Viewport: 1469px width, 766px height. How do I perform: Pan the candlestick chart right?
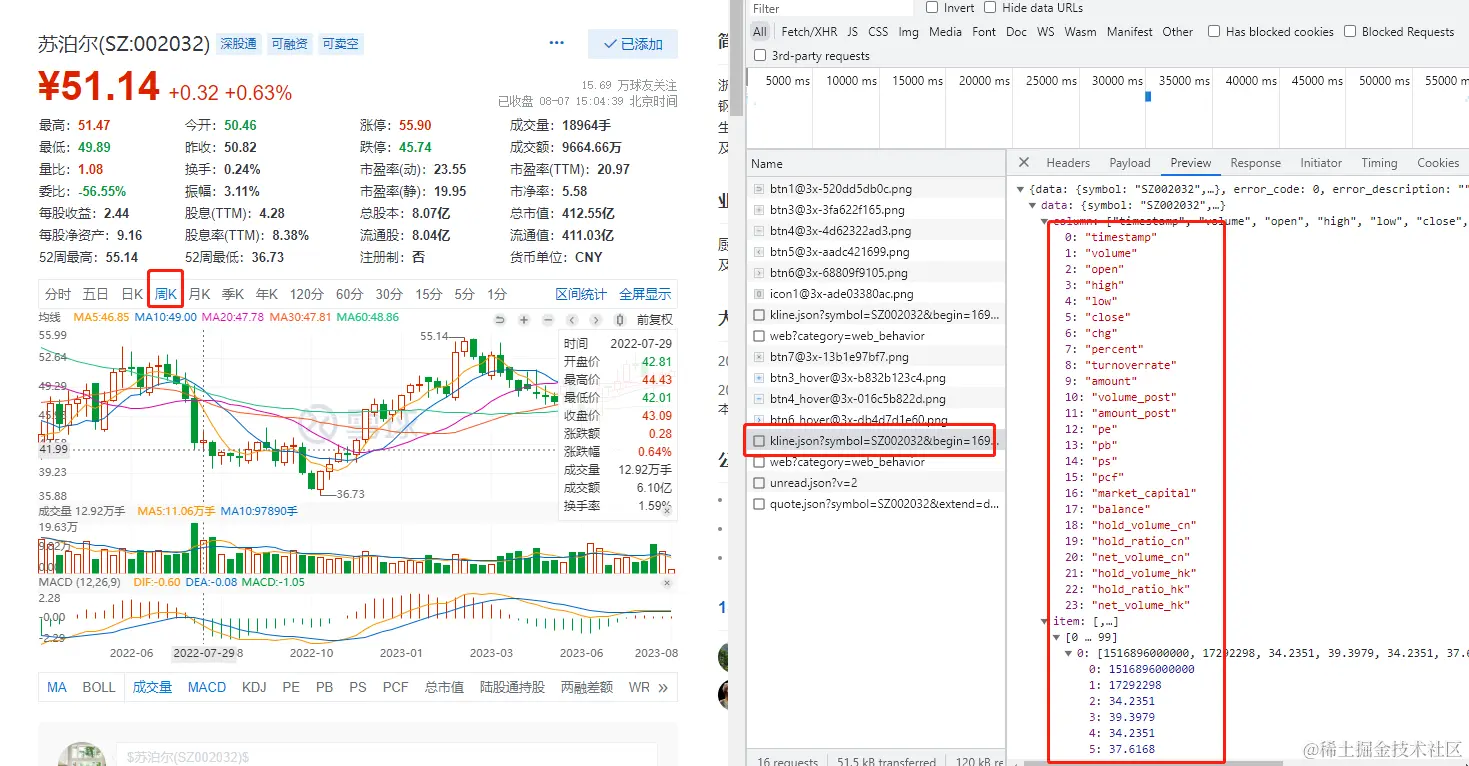coord(596,320)
